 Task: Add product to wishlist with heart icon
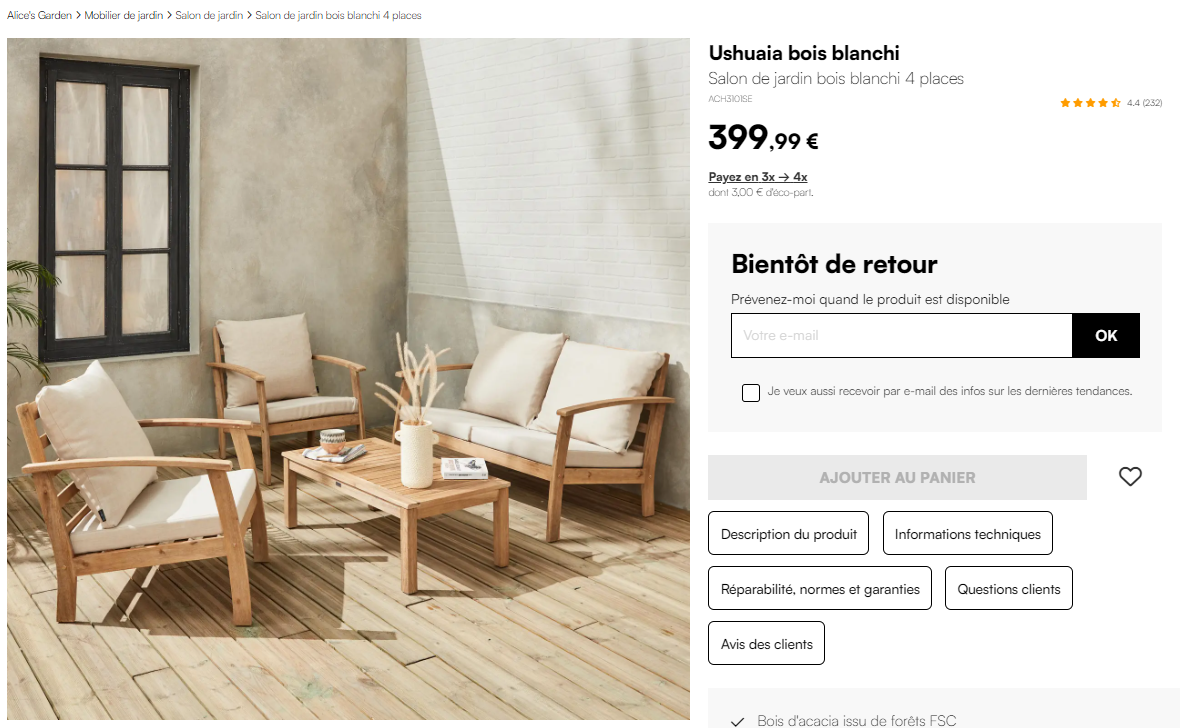click(1130, 477)
